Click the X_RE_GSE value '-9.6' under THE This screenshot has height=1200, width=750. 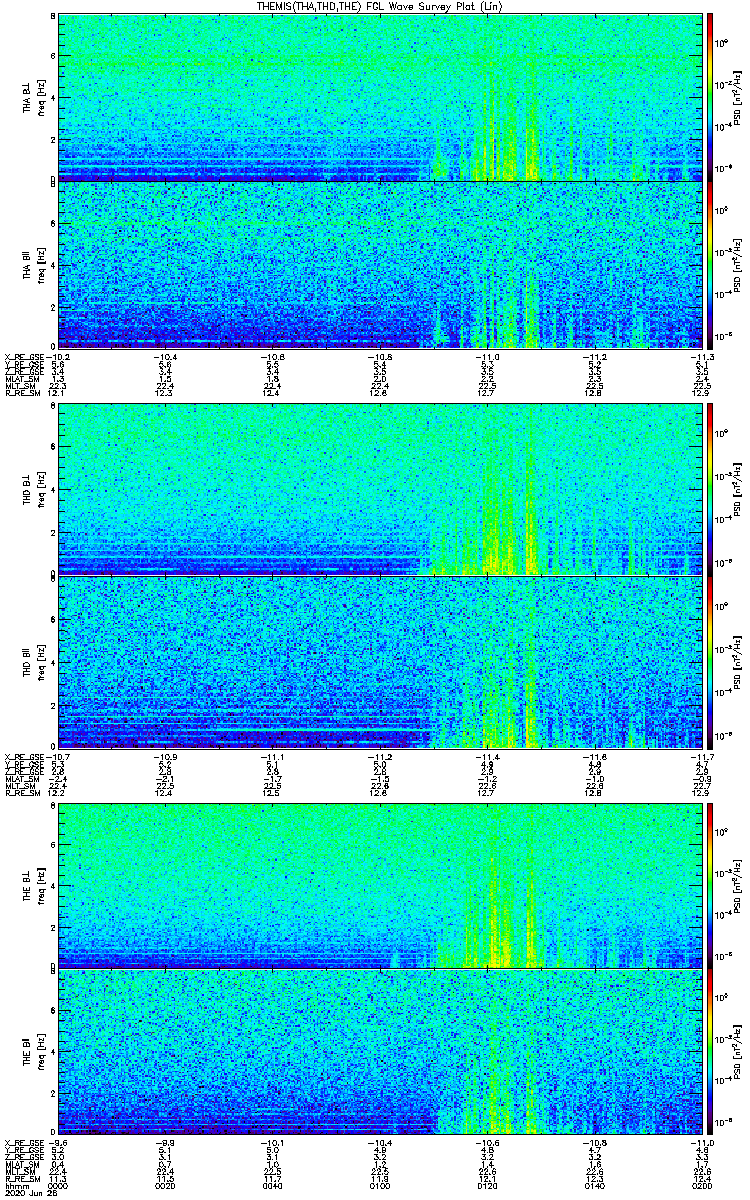point(57,1144)
